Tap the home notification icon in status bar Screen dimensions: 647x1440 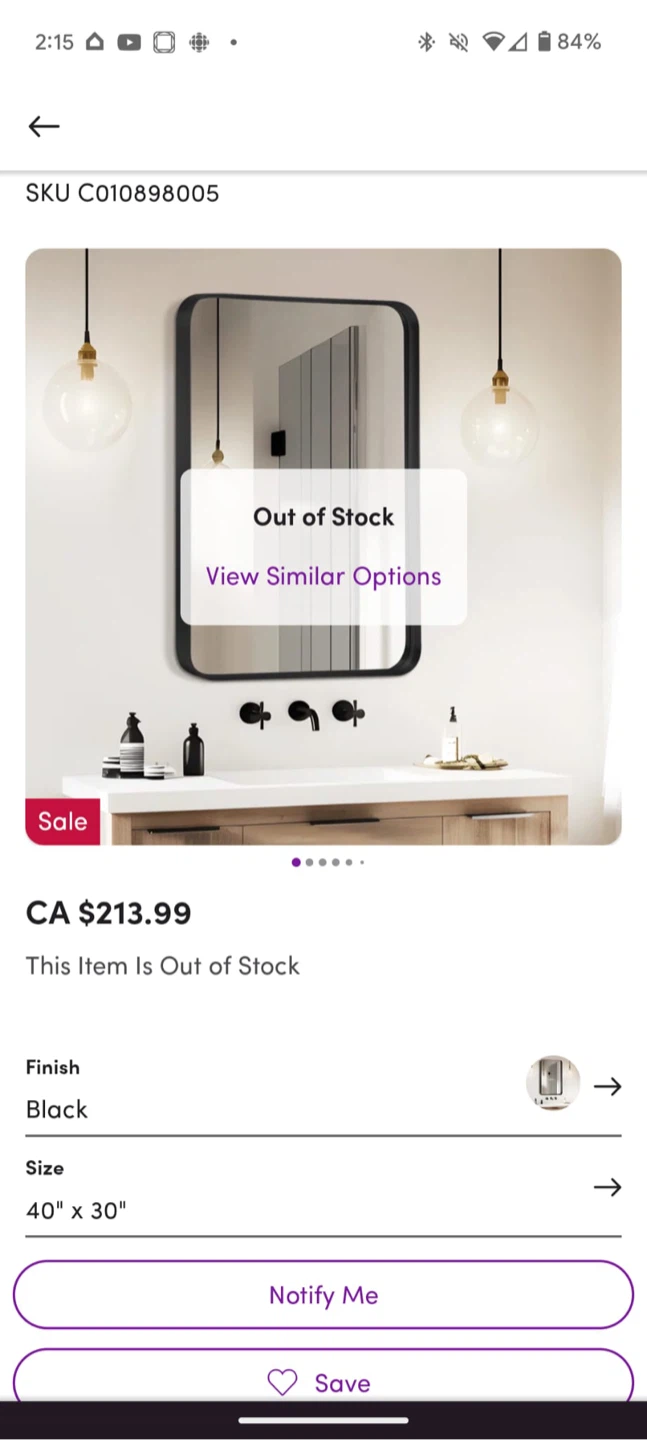click(95, 42)
